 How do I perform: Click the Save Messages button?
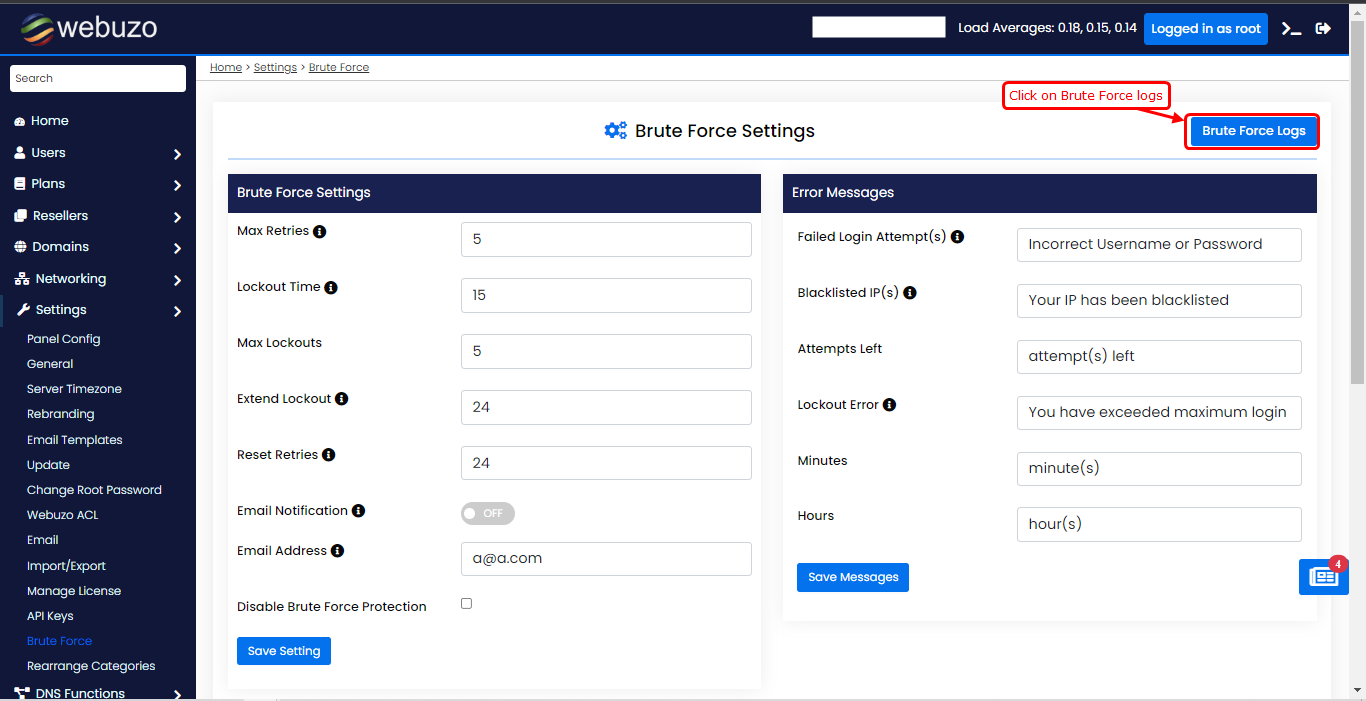coord(852,577)
